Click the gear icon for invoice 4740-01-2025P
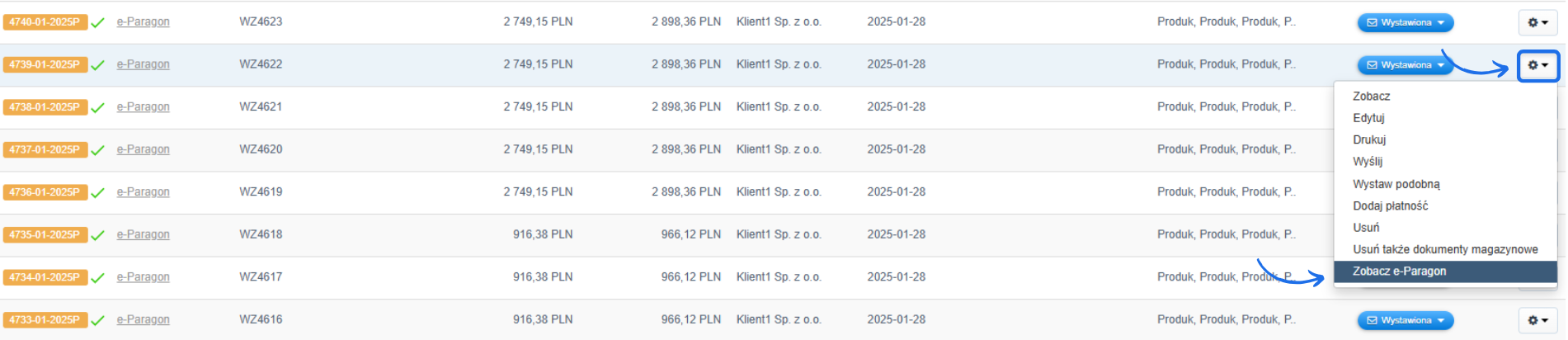1568x340 pixels. [1537, 22]
